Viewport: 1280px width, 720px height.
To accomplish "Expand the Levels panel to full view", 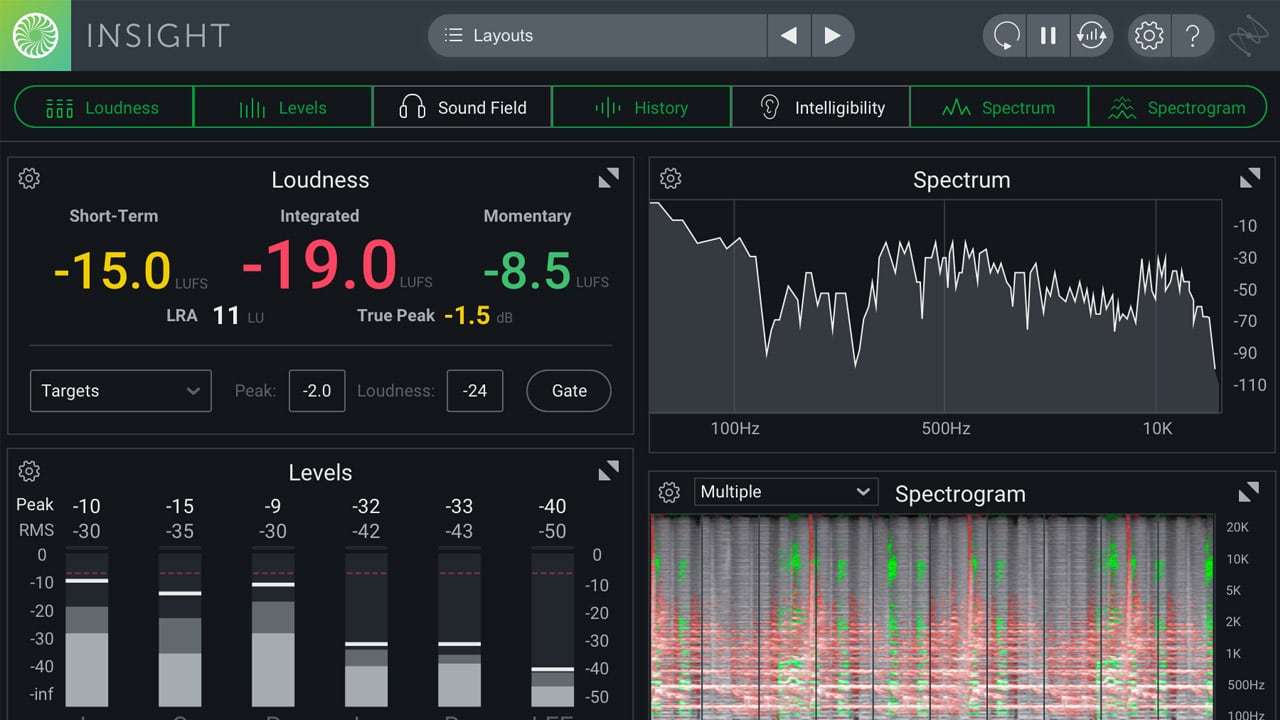I will tap(608, 471).
